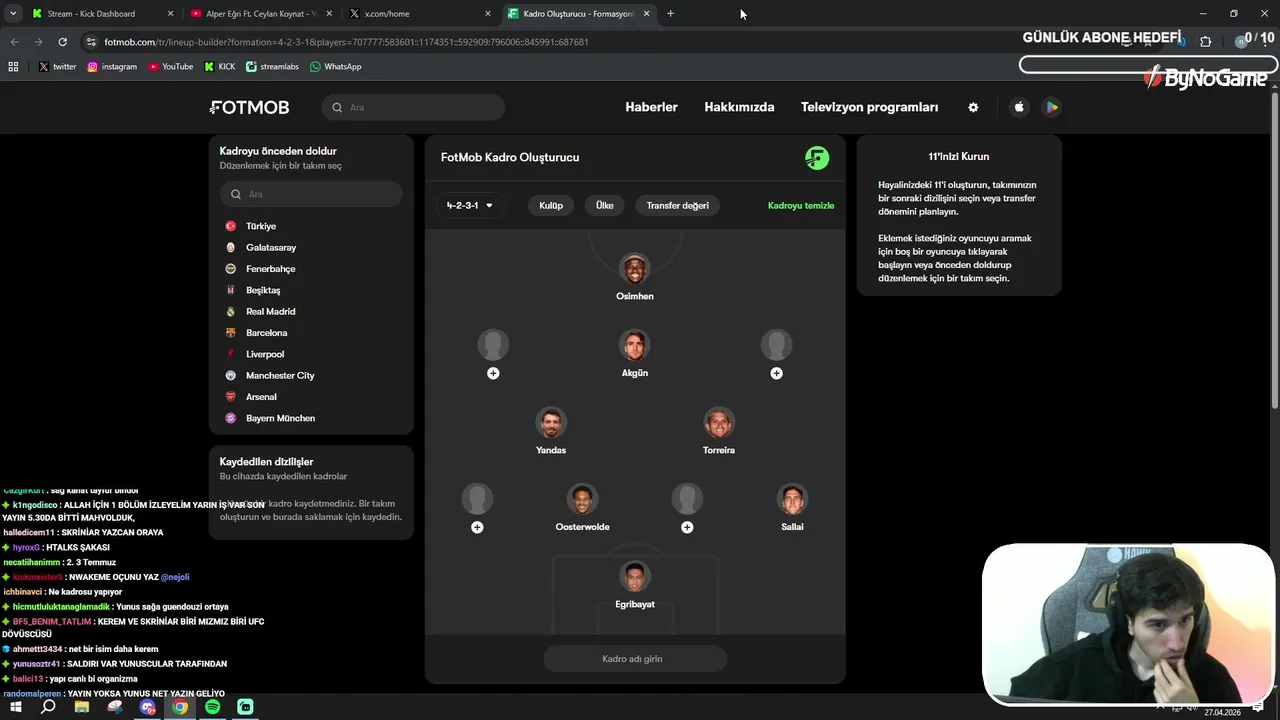Select Torreira's player portrait
The image size is (1280, 720).
[x=719, y=423]
